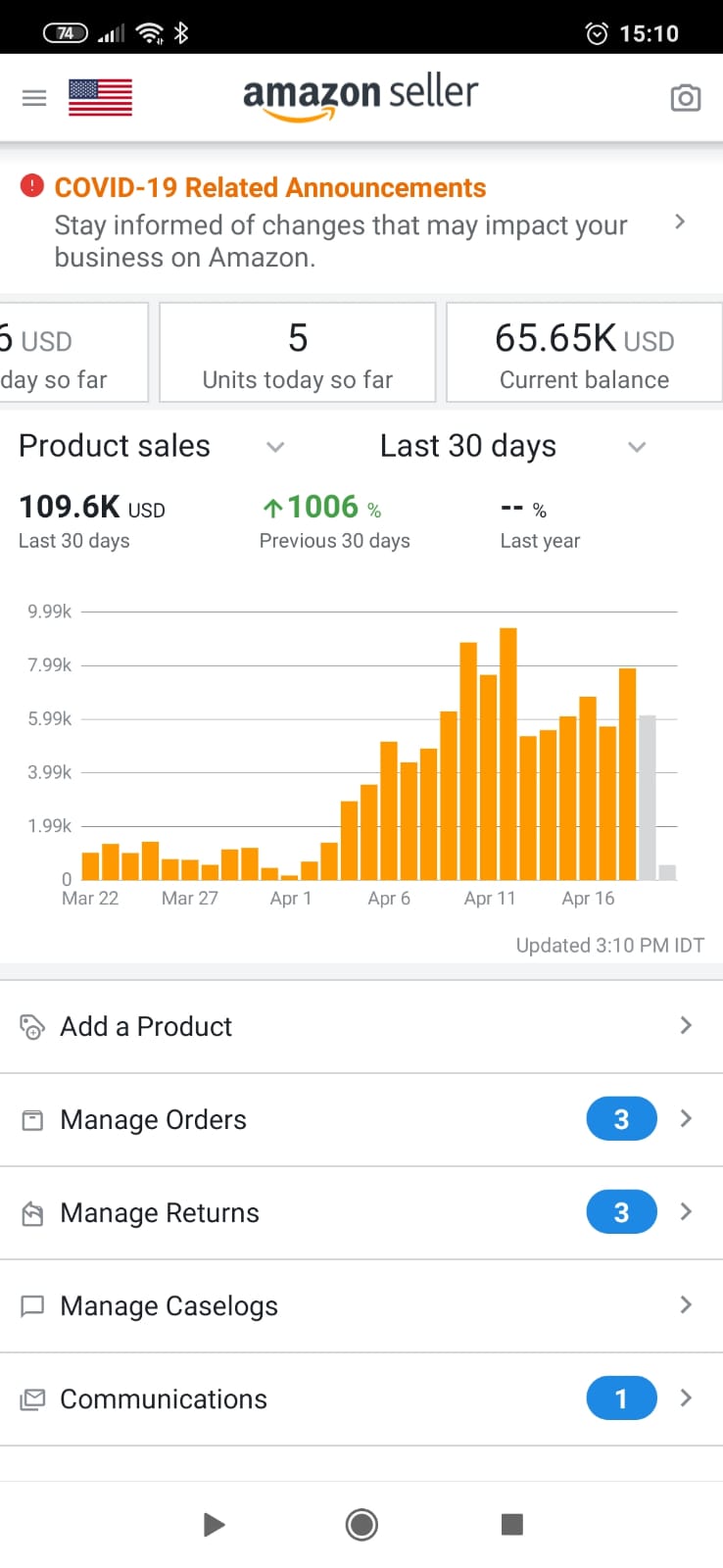Tap the Communications envelope icon
The width and height of the screenshot is (723, 1568).
pyautogui.click(x=32, y=1399)
